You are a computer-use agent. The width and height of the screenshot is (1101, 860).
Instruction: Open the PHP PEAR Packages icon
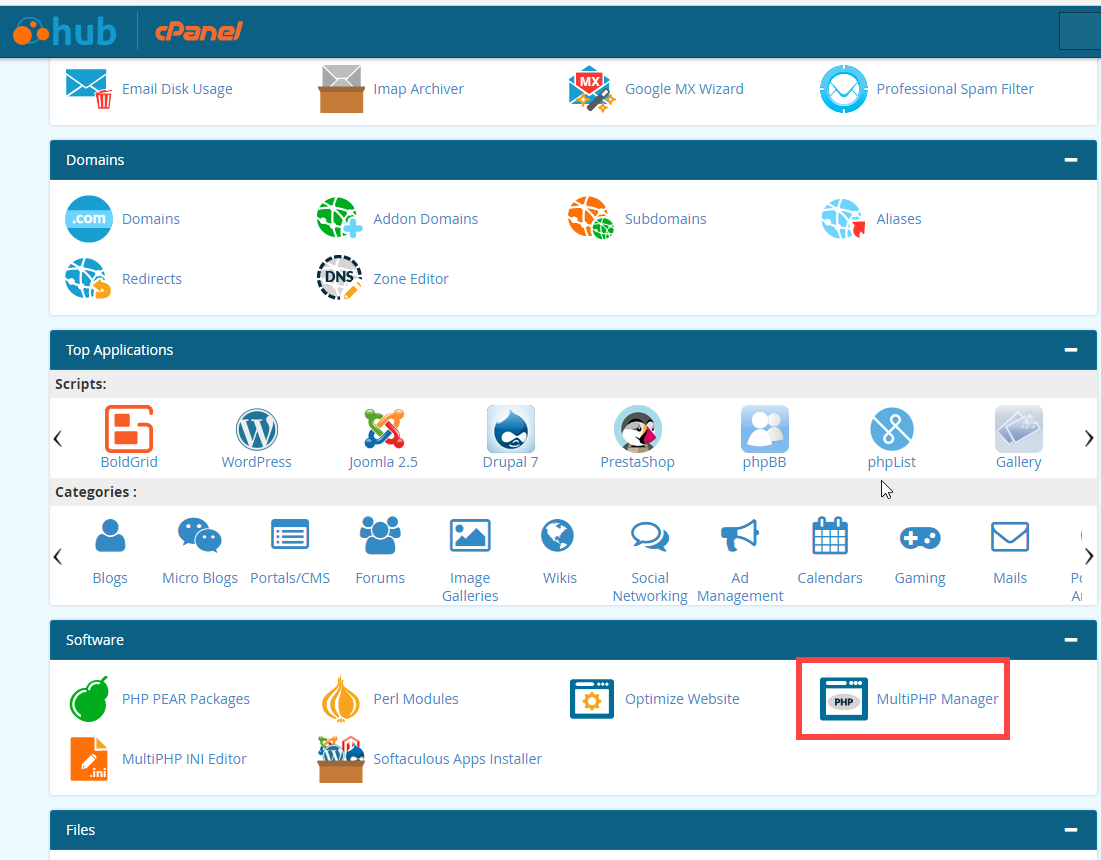[88, 699]
